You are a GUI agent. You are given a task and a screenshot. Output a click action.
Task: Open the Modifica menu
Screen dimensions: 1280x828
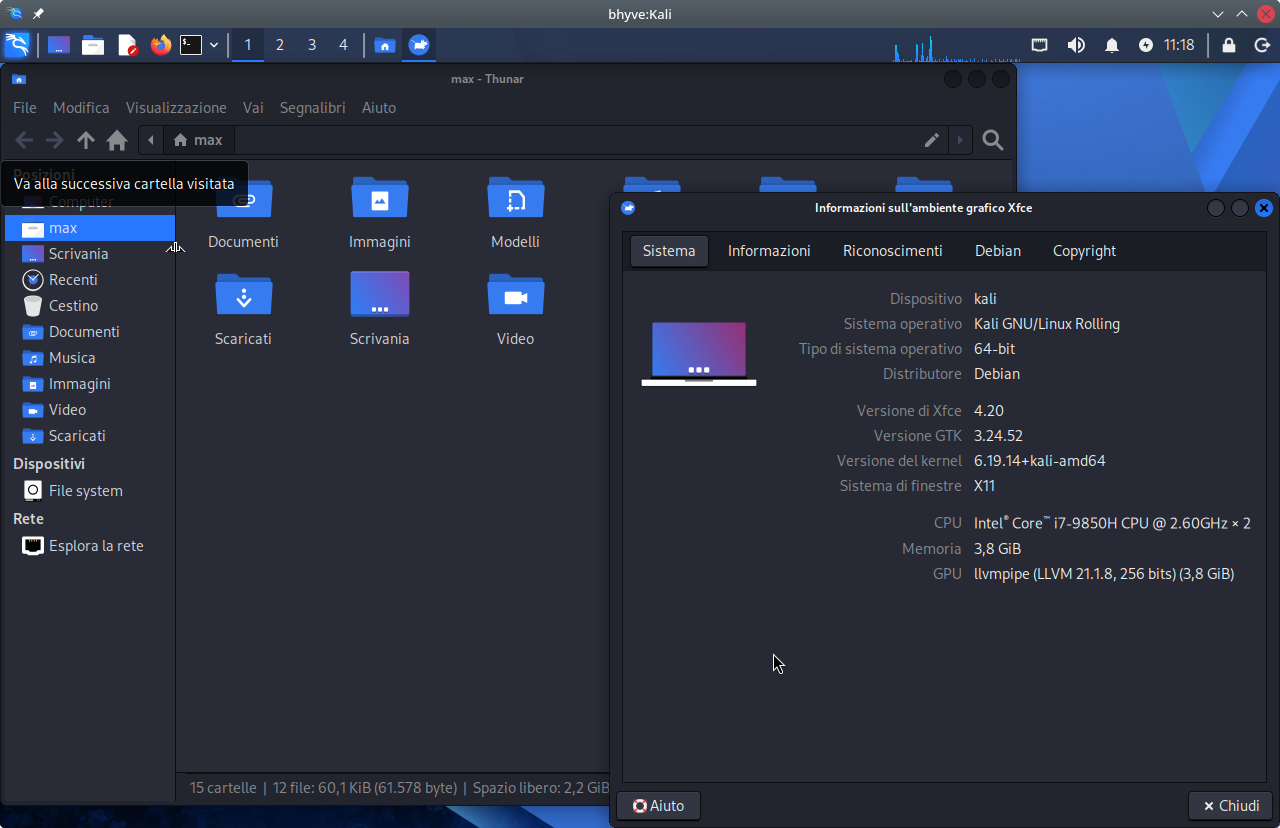(81, 108)
